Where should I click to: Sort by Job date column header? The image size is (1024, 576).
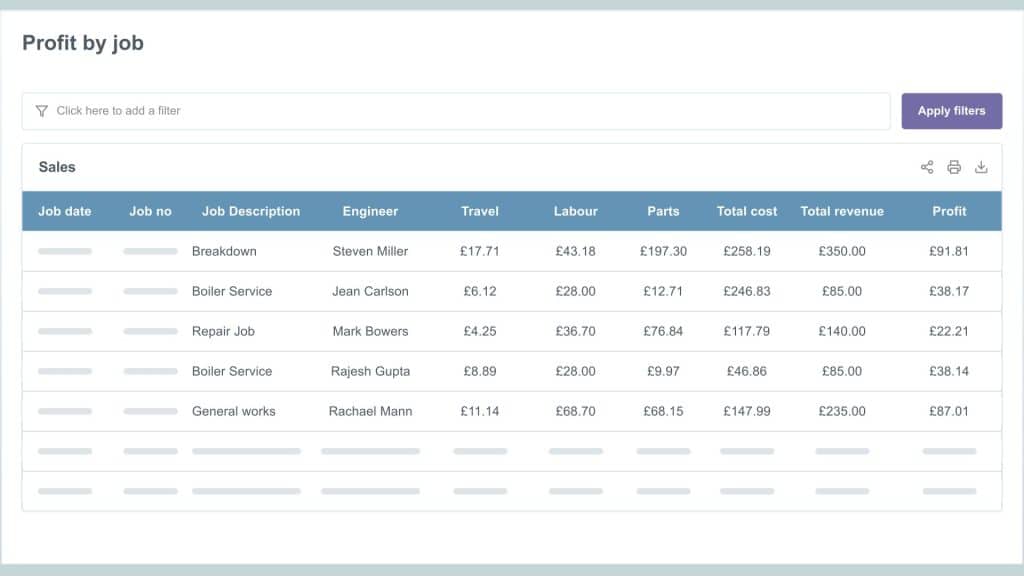65,212
